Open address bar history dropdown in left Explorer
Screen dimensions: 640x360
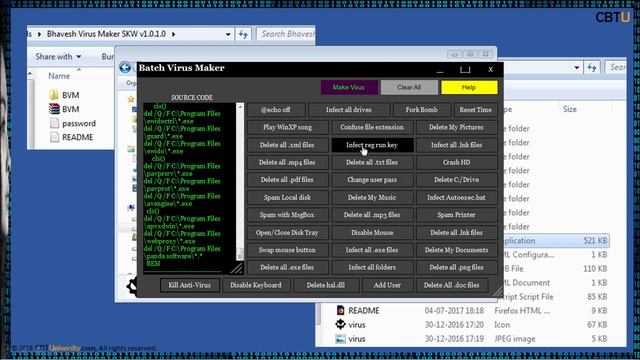(228, 34)
